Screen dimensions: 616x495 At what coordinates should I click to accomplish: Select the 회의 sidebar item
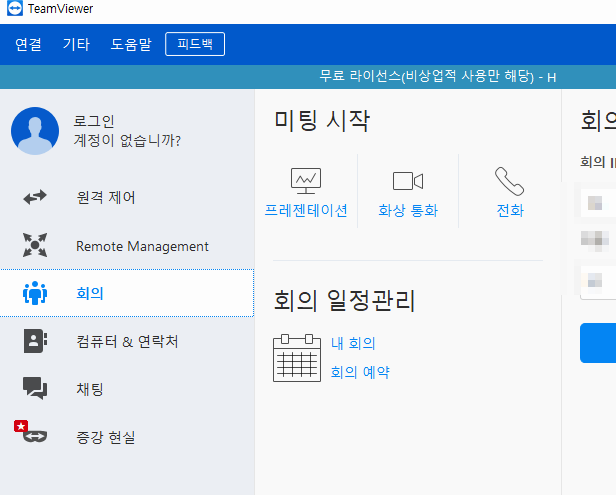pyautogui.click(x=127, y=293)
